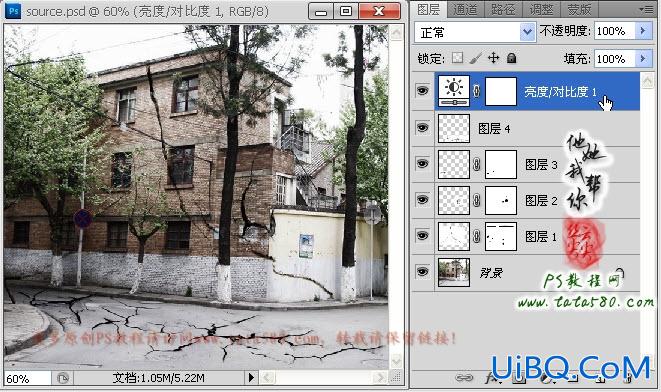Select the 图层 3 mask thumbnail
Viewport: 661px width, 392px height.
[501, 164]
